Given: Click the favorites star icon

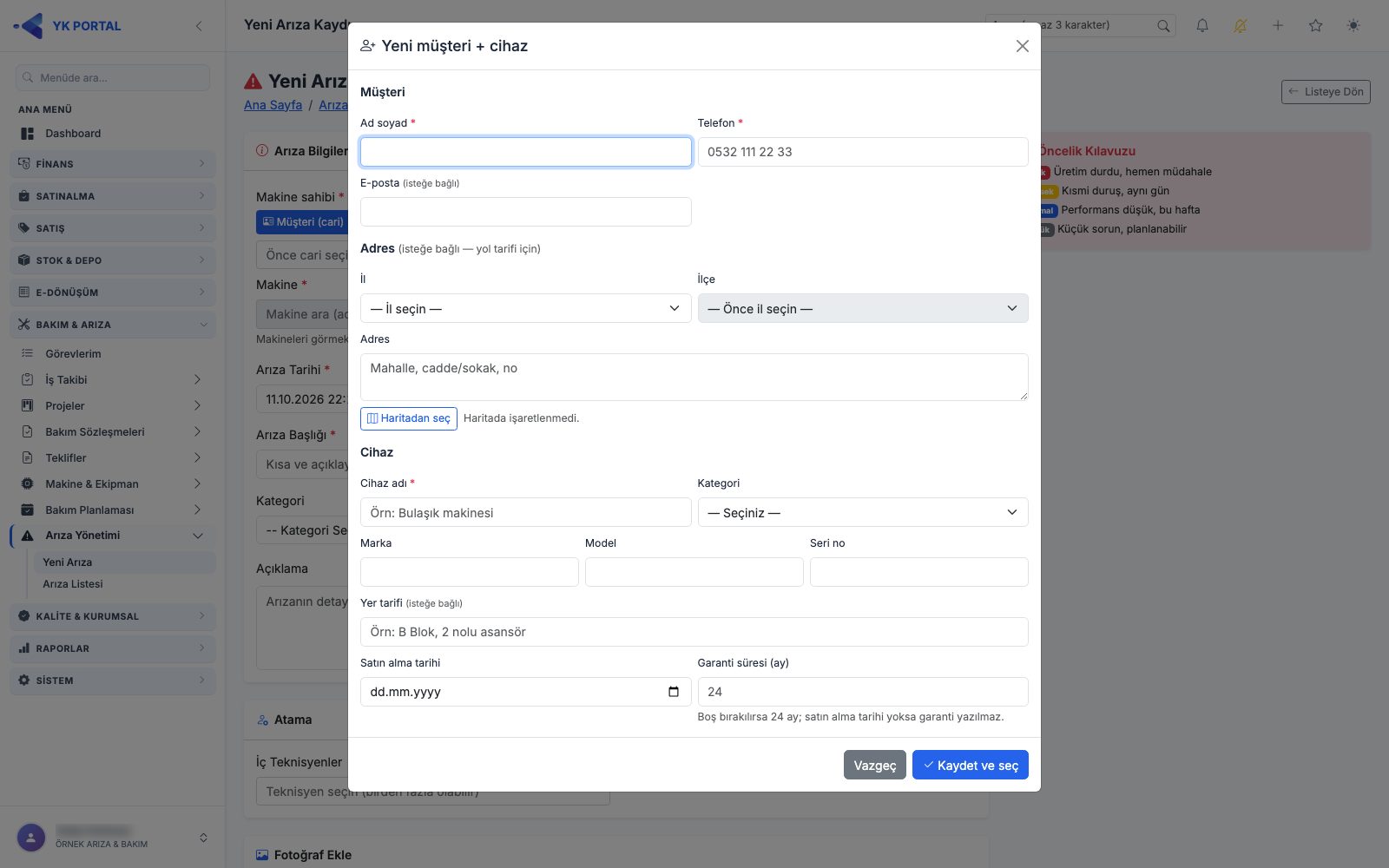Looking at the screenshot, I should click(1316, 25).
